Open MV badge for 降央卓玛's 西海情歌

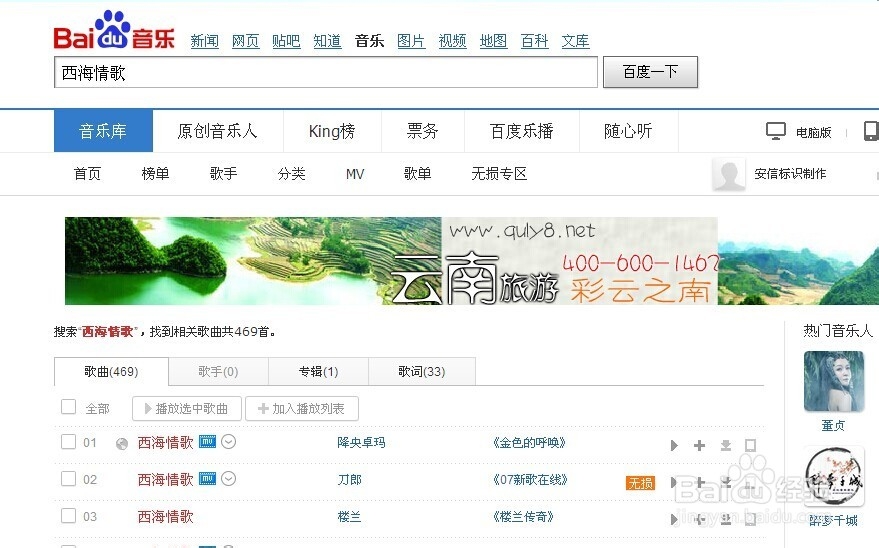[x=207, y=442]
